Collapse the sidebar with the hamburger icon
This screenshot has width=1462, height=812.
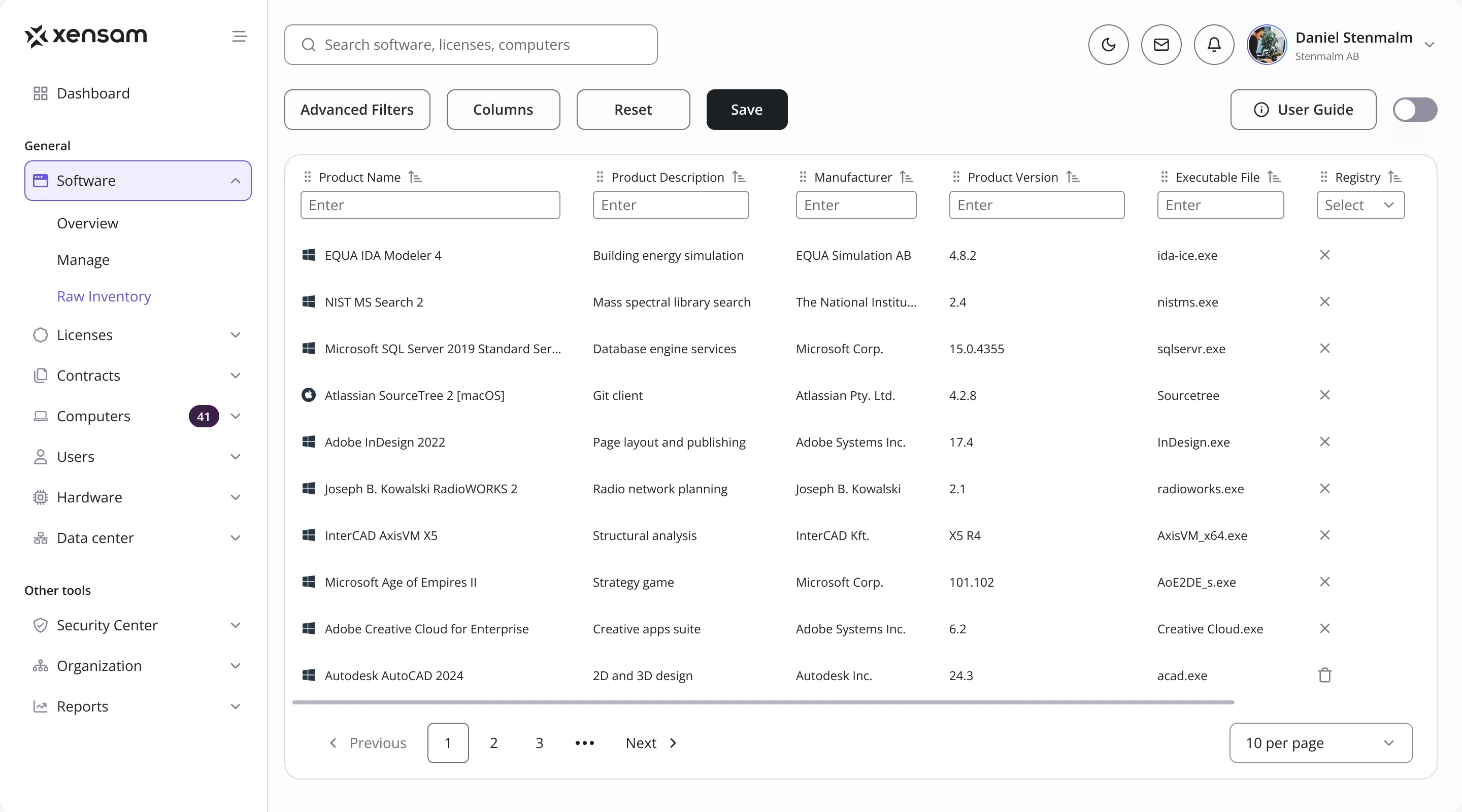(240, 37)
